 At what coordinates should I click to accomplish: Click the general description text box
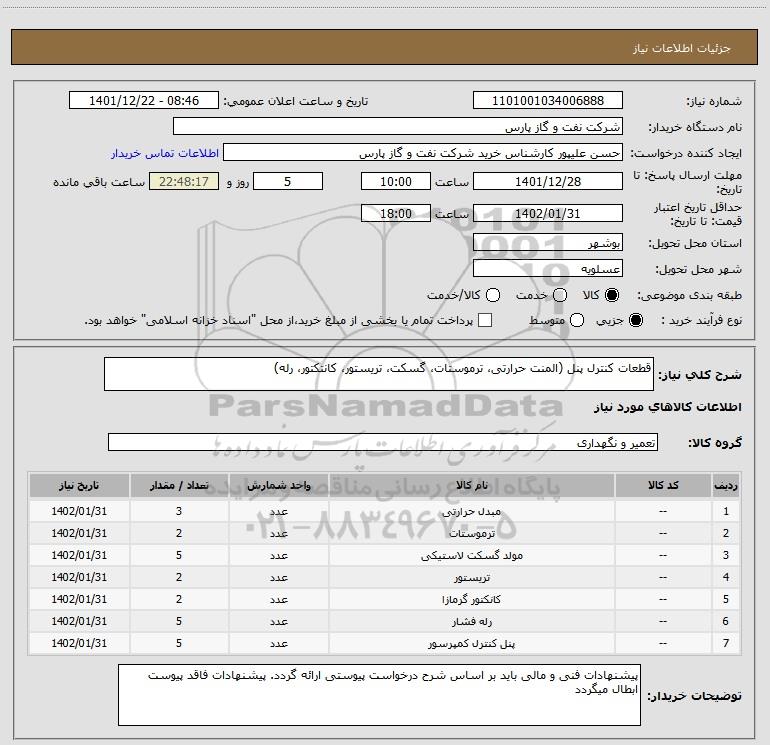[x=379, y=374]
